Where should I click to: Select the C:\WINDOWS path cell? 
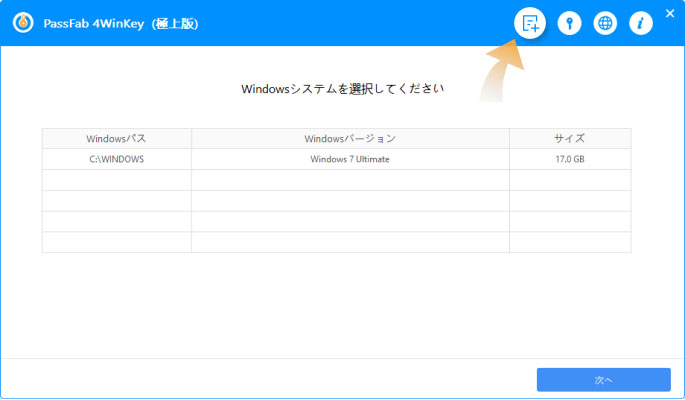(117, 159)
